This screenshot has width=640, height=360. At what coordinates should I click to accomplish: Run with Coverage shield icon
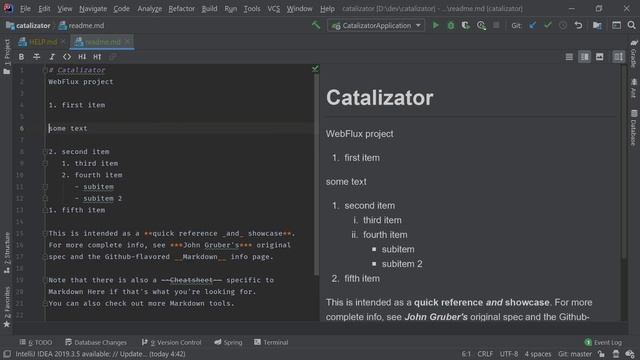[x=466, y=25]
